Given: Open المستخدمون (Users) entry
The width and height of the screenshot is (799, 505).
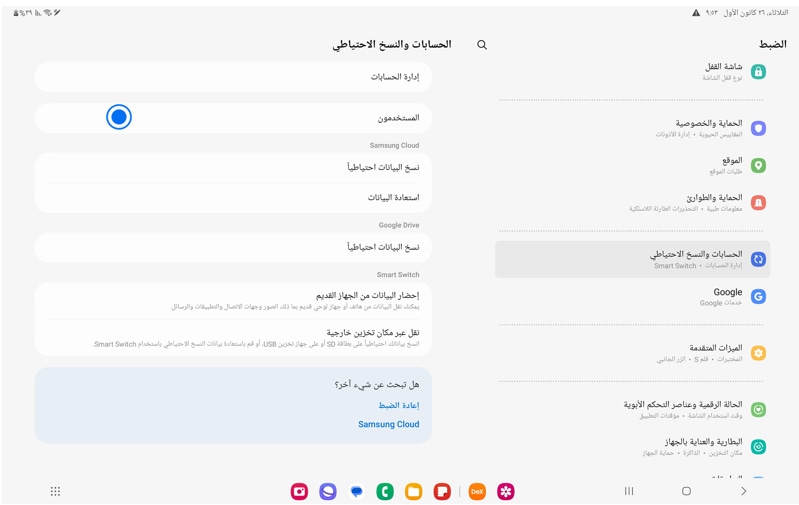Looking at the screenshot, I should point(233,118).
